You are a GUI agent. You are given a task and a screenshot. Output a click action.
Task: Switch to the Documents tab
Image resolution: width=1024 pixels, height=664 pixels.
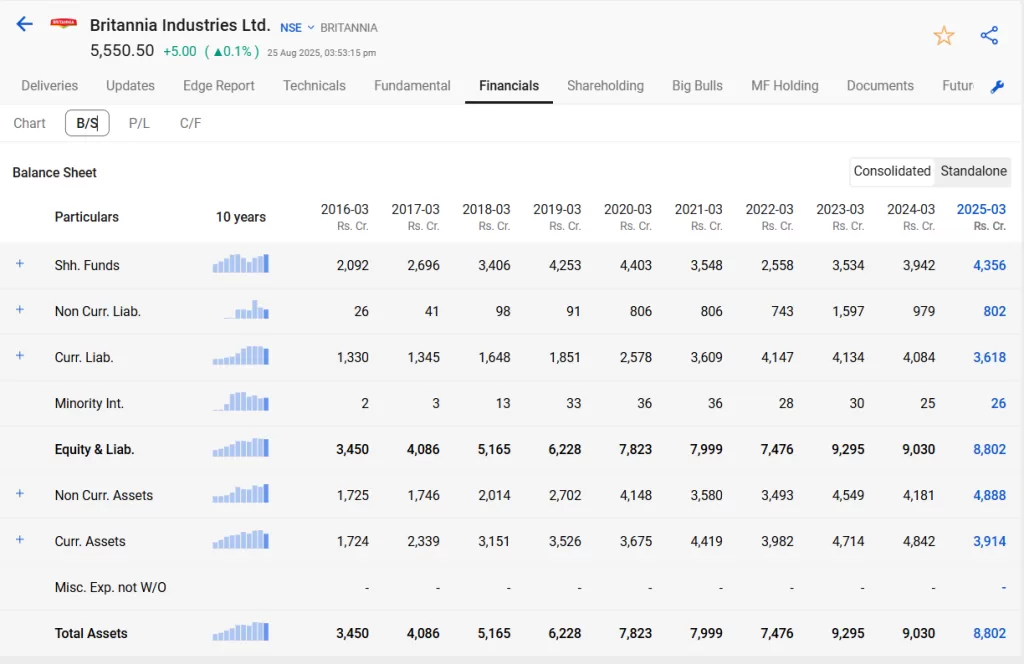[880, 86]
